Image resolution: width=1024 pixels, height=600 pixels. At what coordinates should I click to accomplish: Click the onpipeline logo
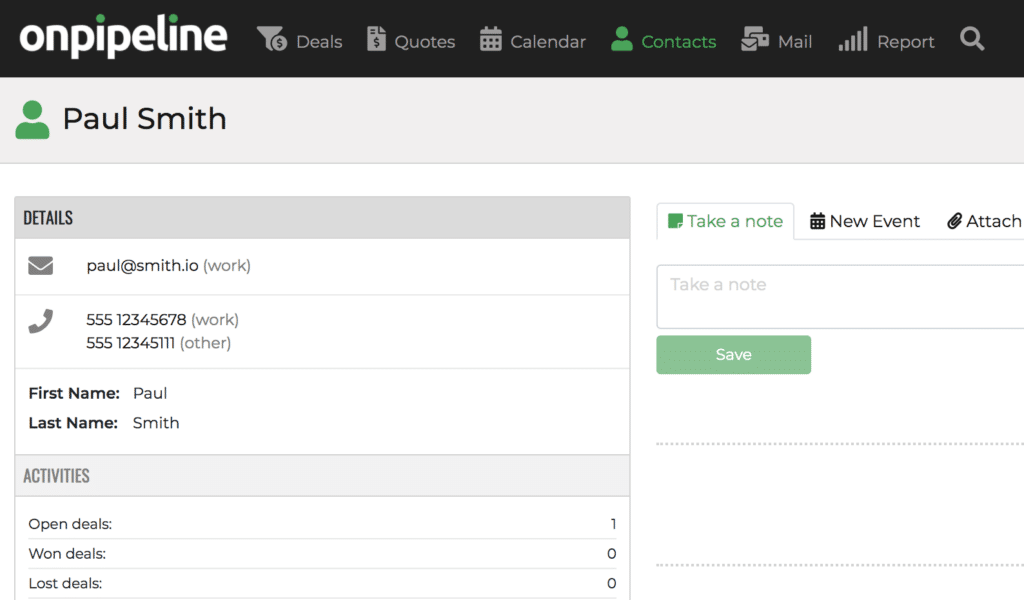[123, 36]
